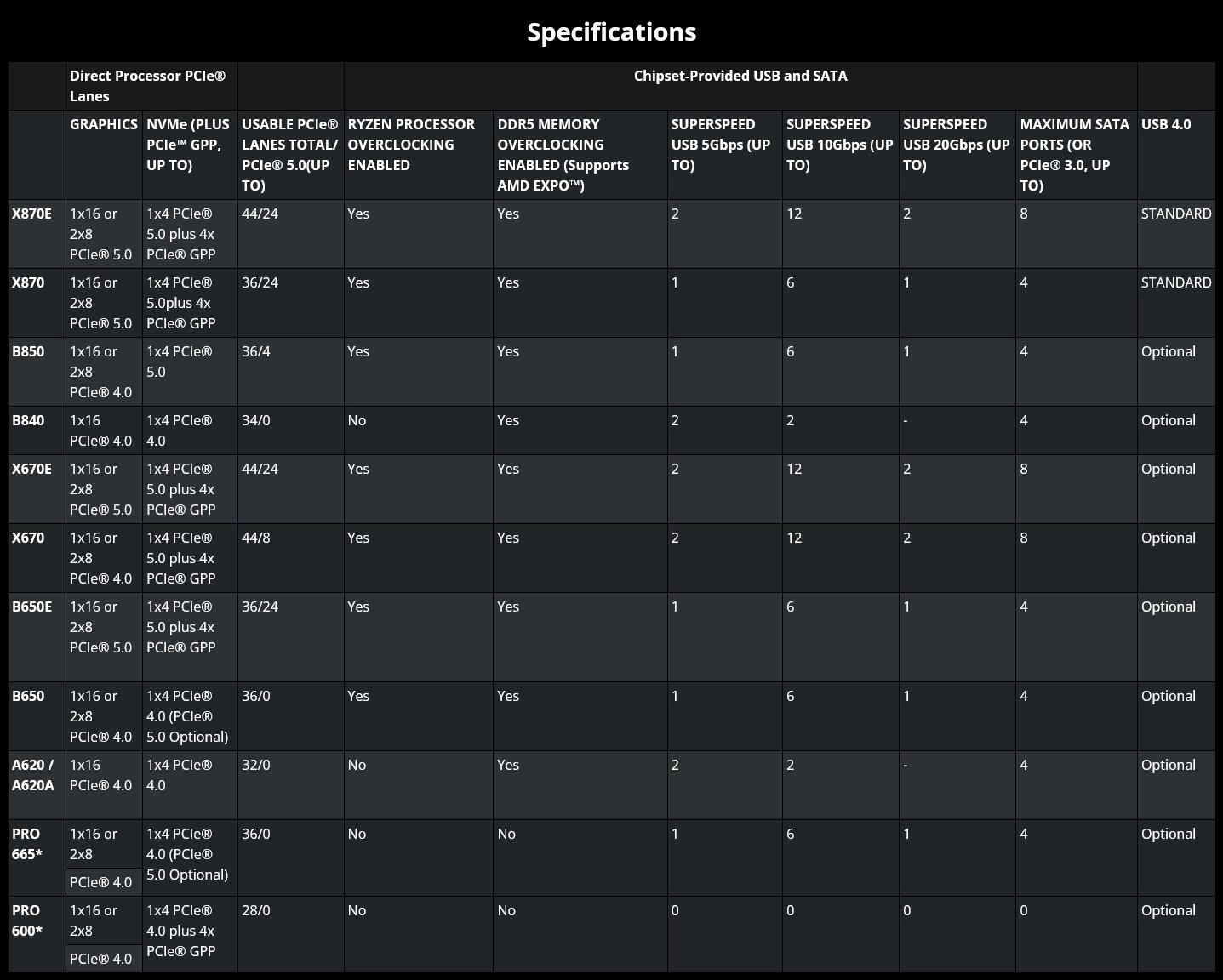
Task: Select the X870E chipset row label
Action: (31, 214)
